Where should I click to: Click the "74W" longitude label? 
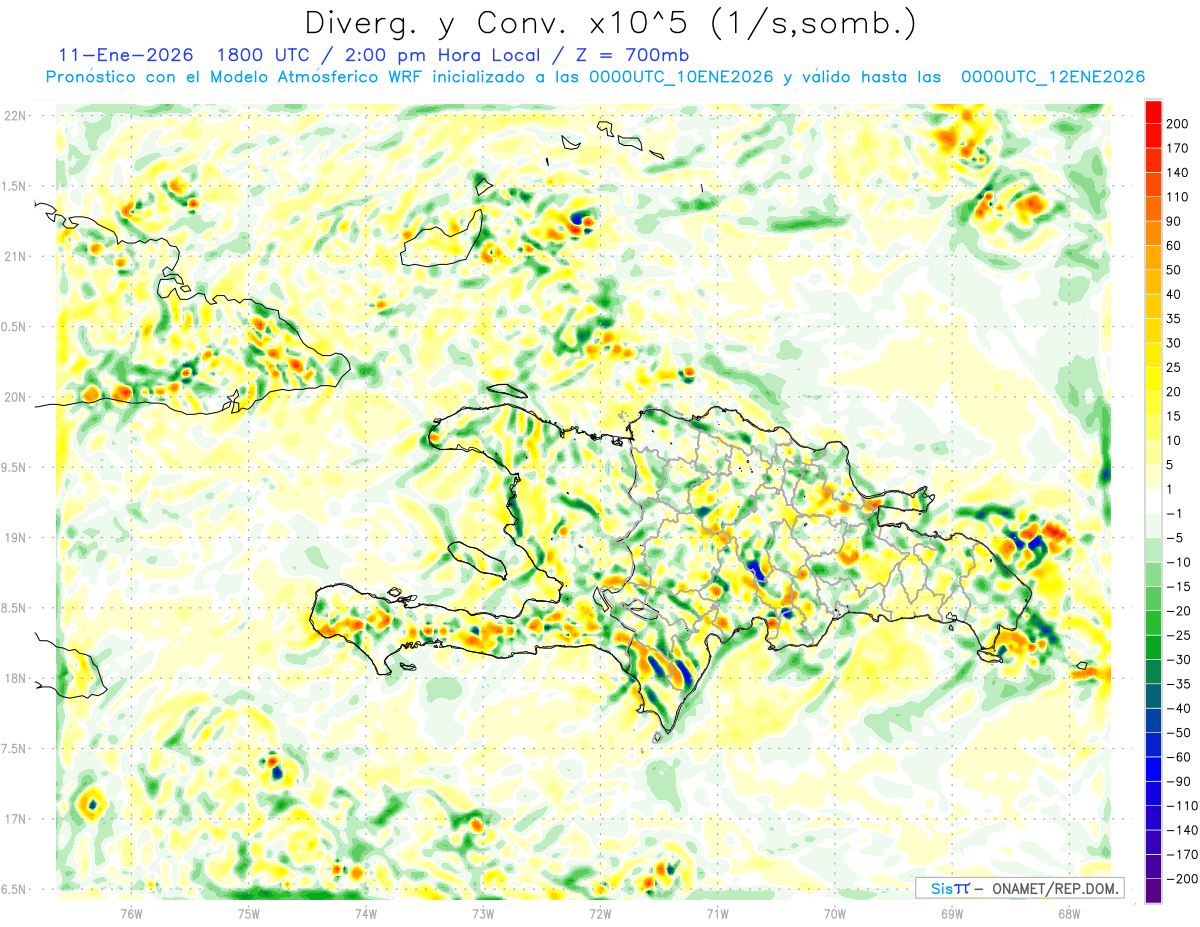(x=366, y=912)
